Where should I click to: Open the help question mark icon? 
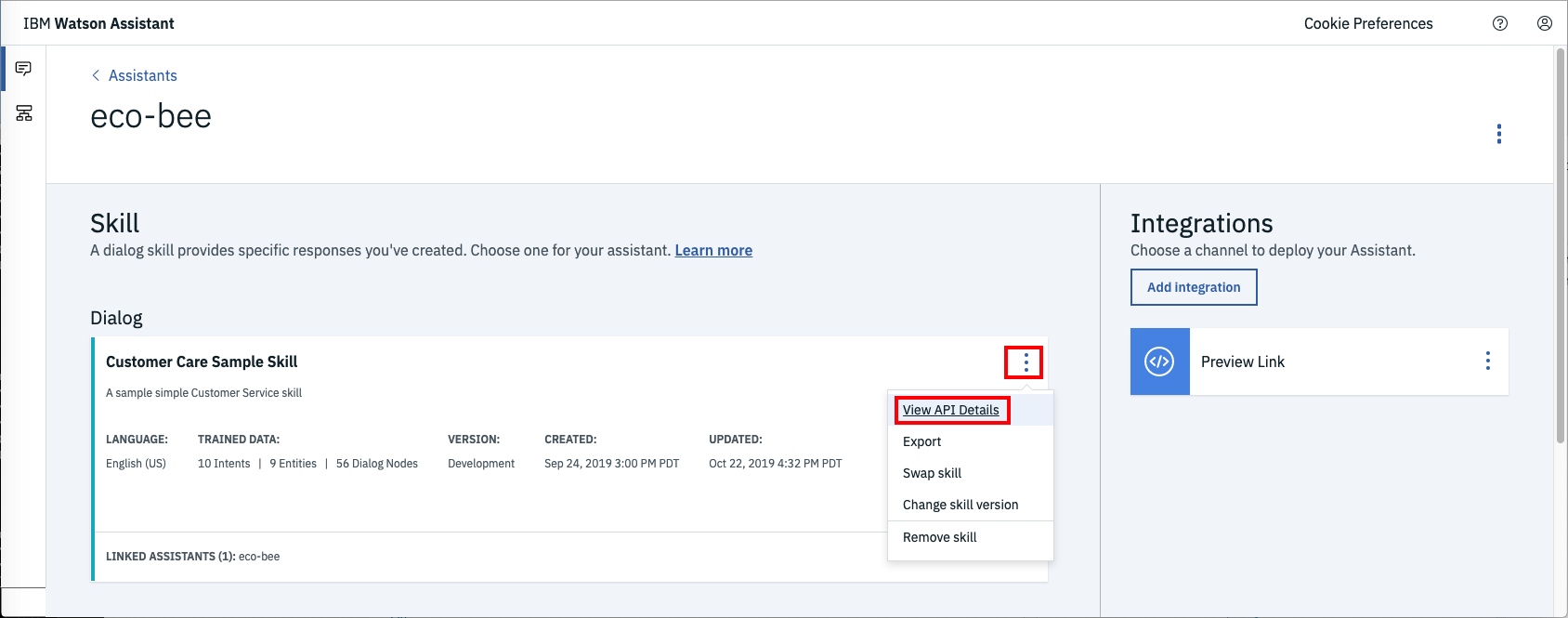tap(1500, 23)
